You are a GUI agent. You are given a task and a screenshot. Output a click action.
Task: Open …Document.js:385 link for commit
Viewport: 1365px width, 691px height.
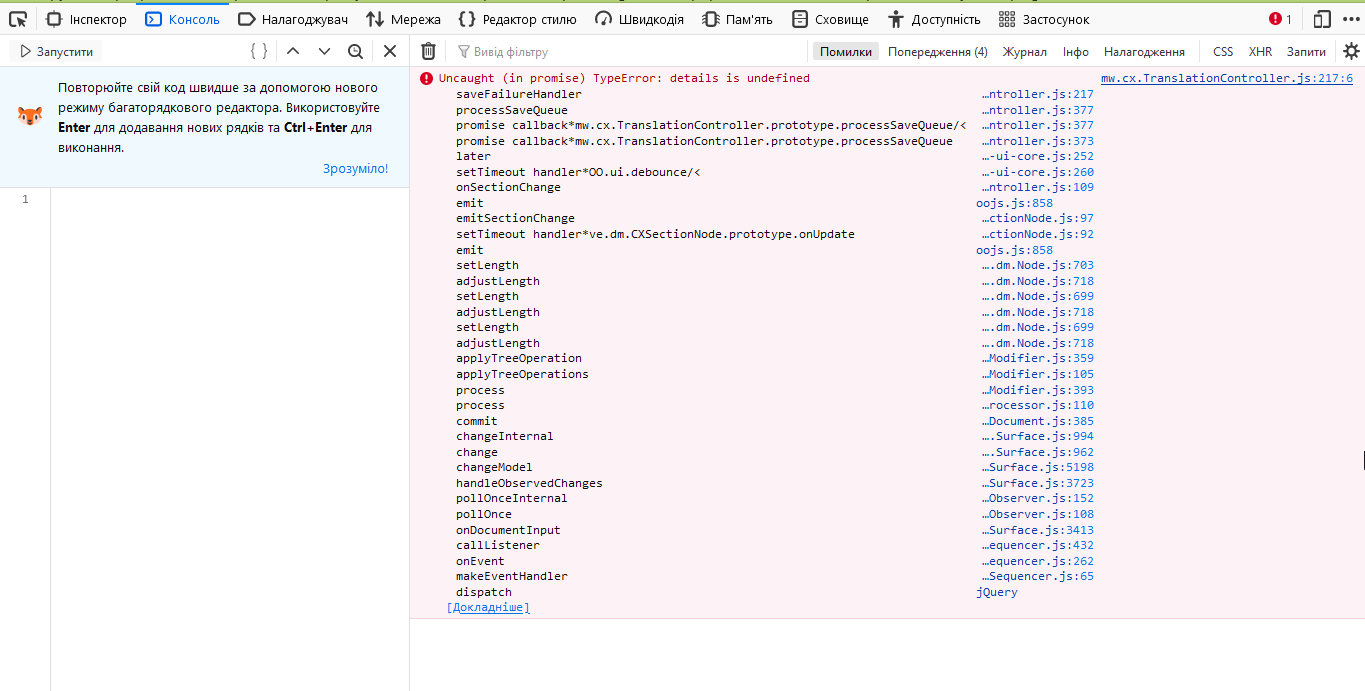click(x=1037, y=421)
